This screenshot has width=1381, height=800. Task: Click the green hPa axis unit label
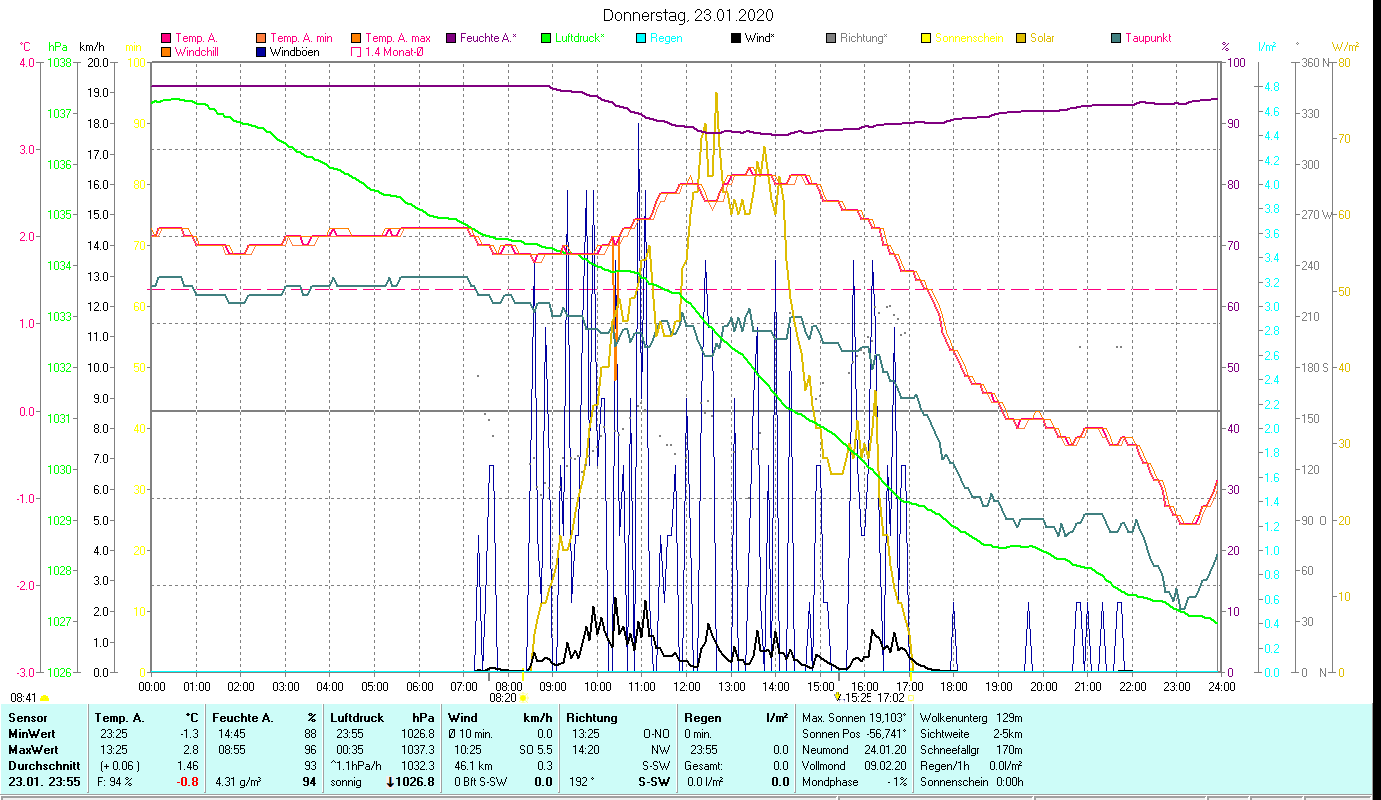pos(56,47)
